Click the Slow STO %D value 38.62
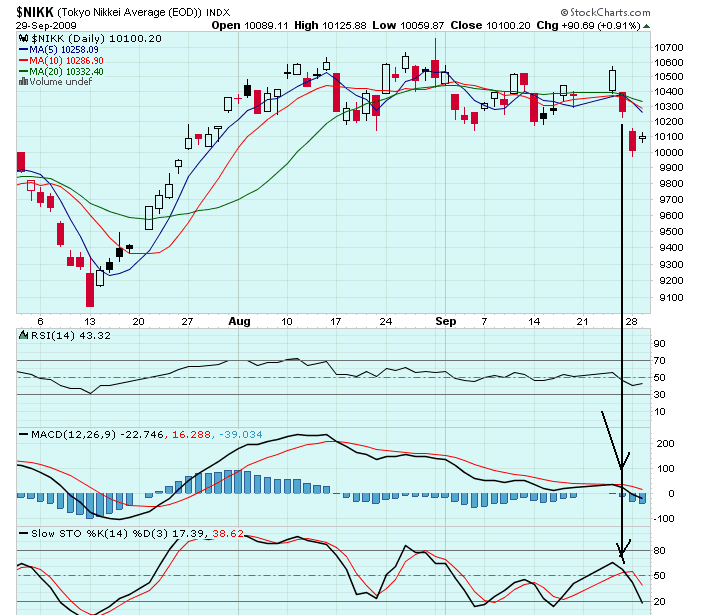Image resolution: width=709 pixels, height=615 pixels. coord(228,534)
